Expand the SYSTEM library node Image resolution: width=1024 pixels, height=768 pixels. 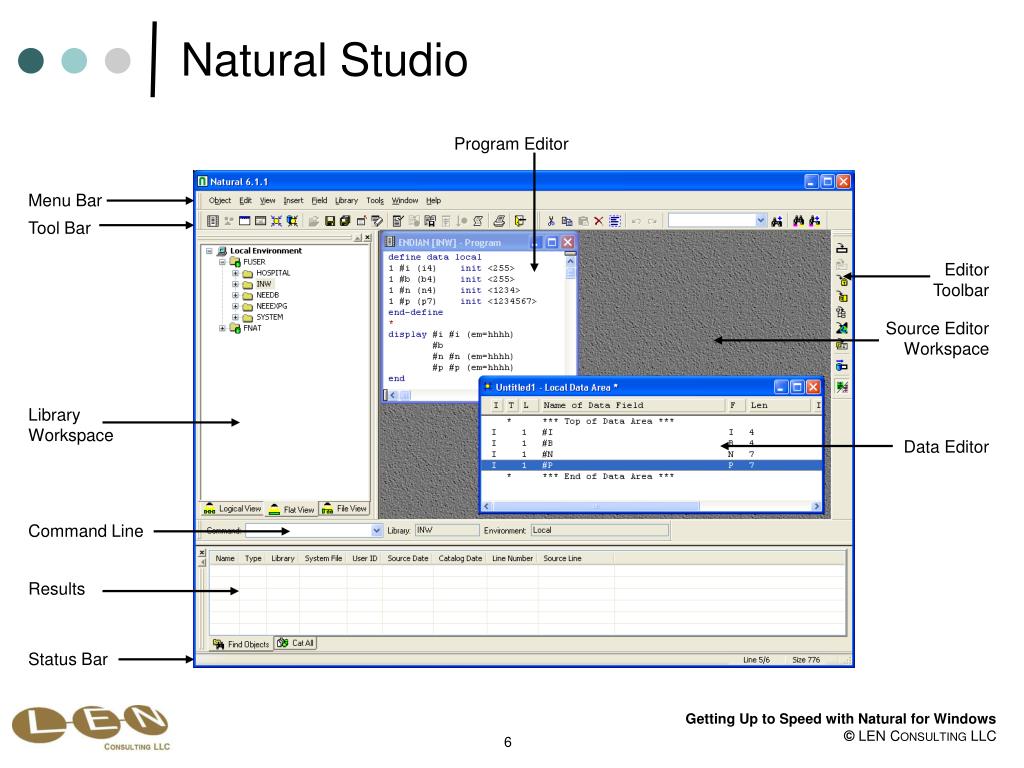[x=235, y=317]
